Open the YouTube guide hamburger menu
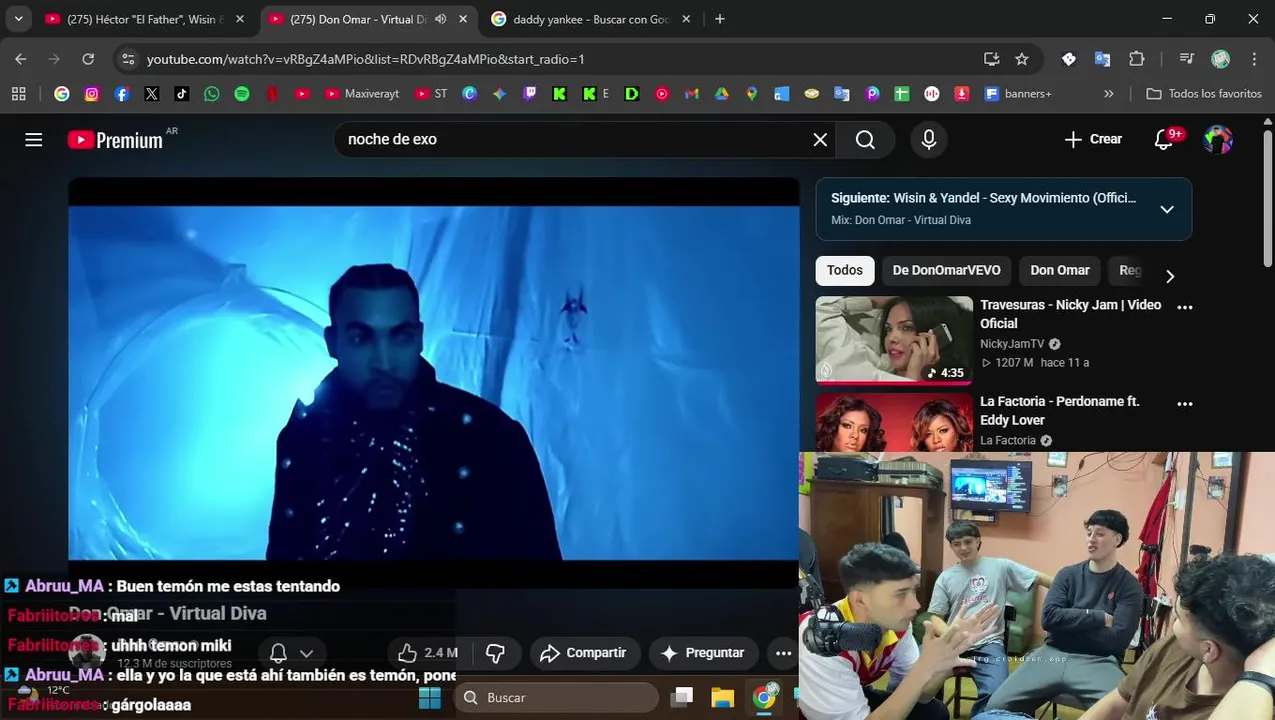This screenshot has height=720, width=1275. 34,140
